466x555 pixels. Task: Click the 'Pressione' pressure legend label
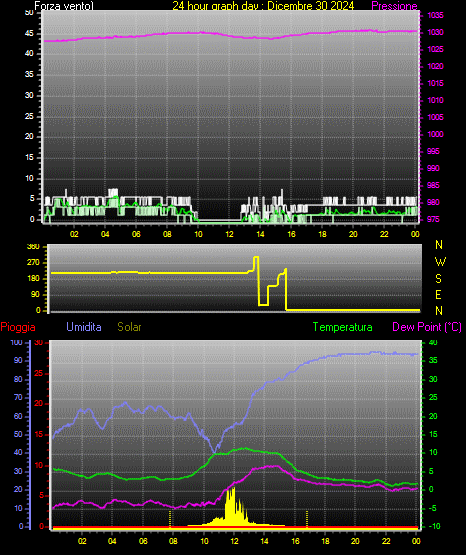(394, 6)
